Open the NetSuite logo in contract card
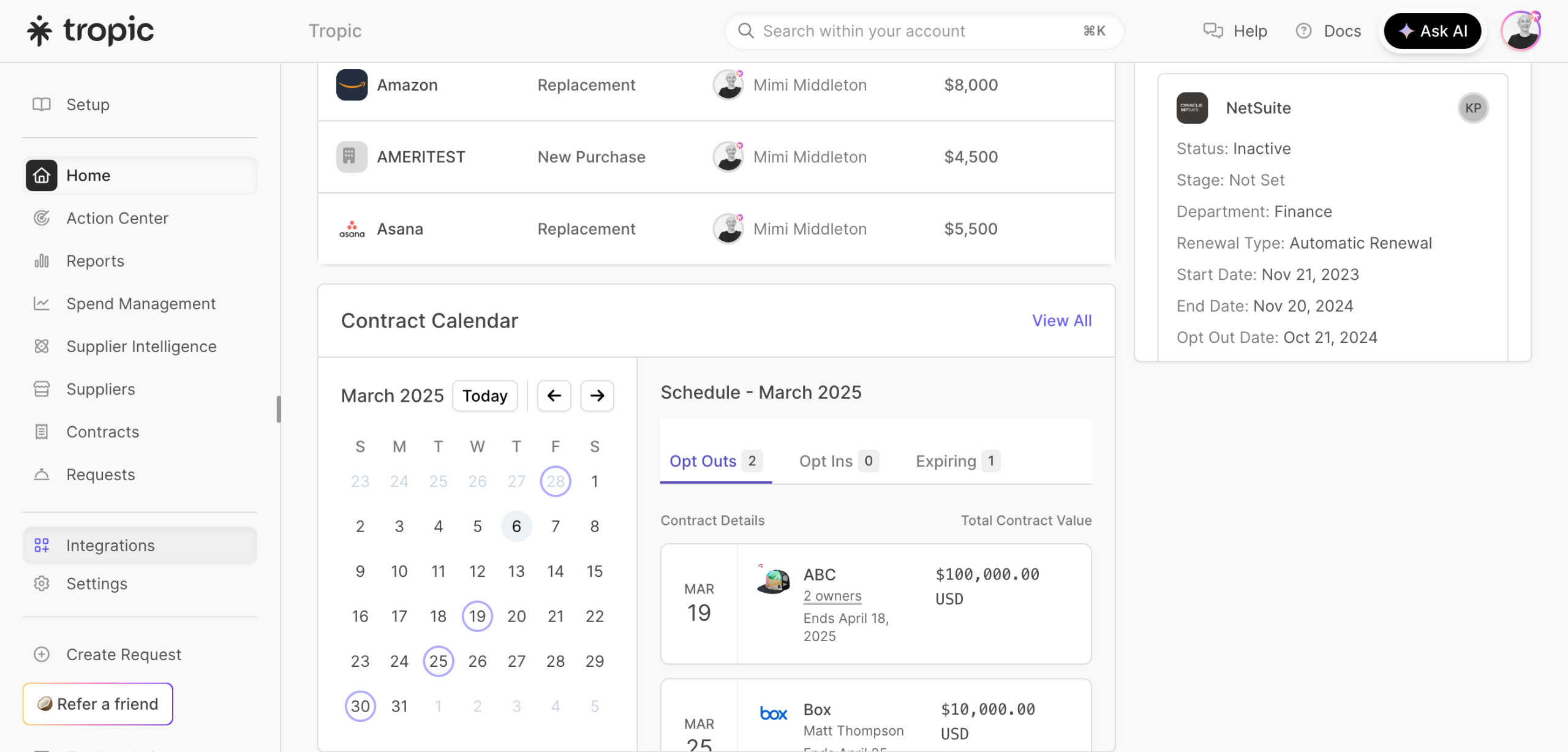This screenshot has width=1568, height=752. pyautogui.click(x=1191, y=108)
